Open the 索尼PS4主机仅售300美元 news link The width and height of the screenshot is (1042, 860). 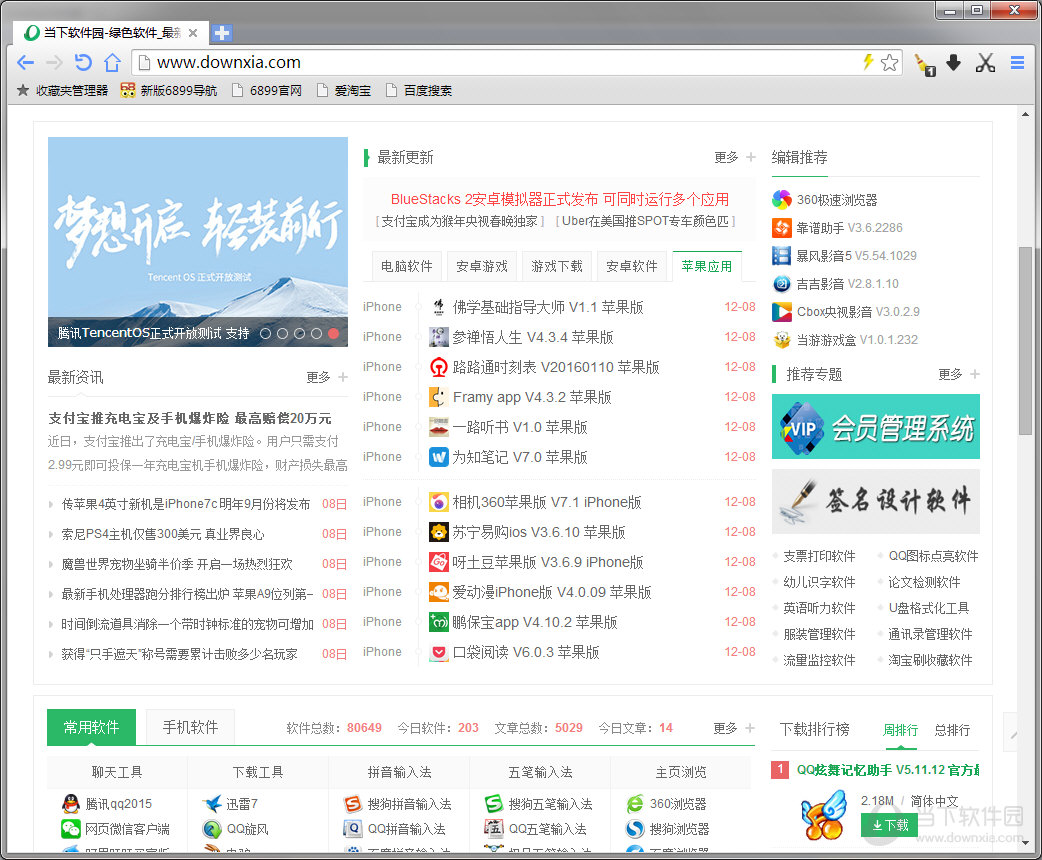[x=163, y=534]
